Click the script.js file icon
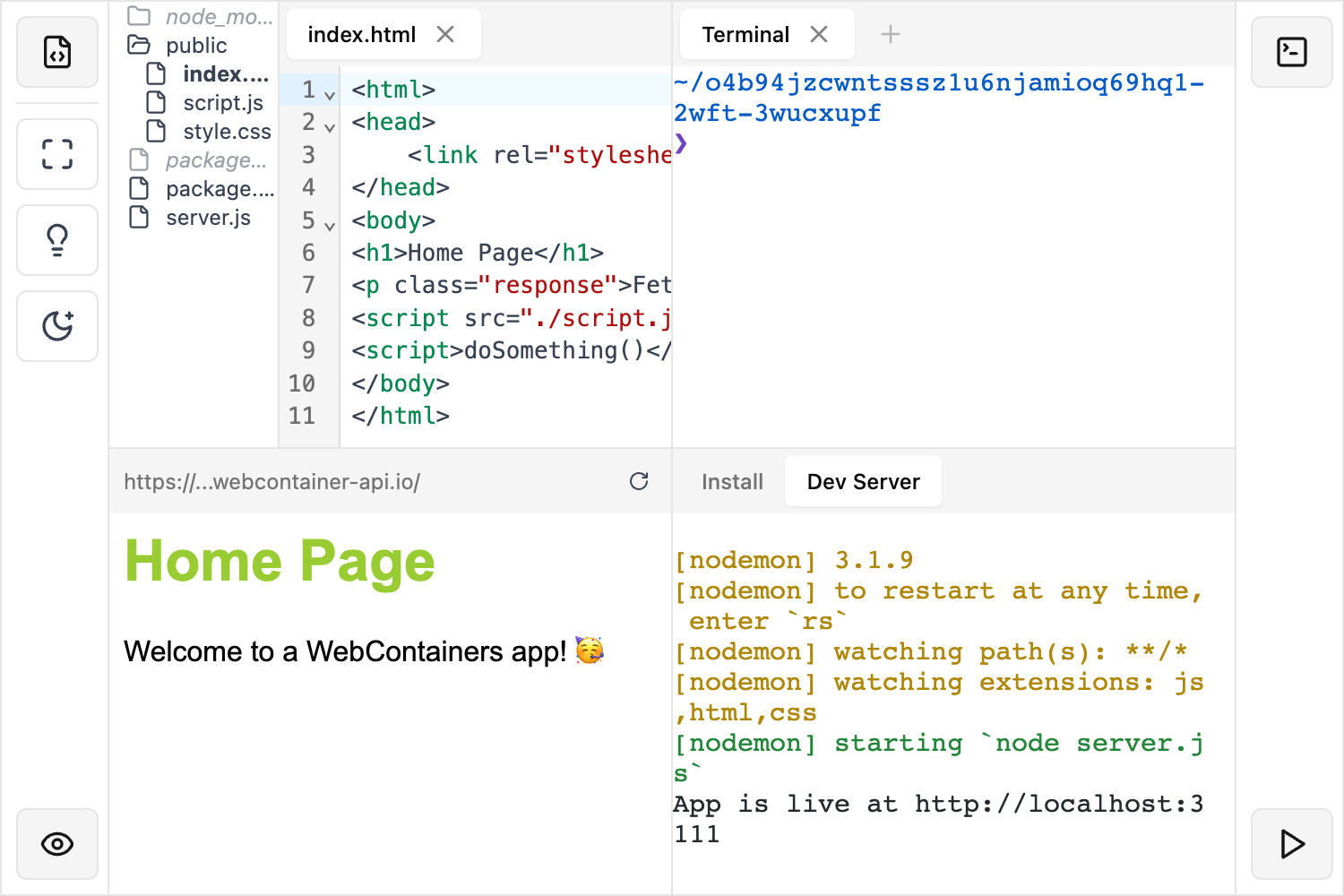Viewport: 1344px width, 896px height. [156, 102]
